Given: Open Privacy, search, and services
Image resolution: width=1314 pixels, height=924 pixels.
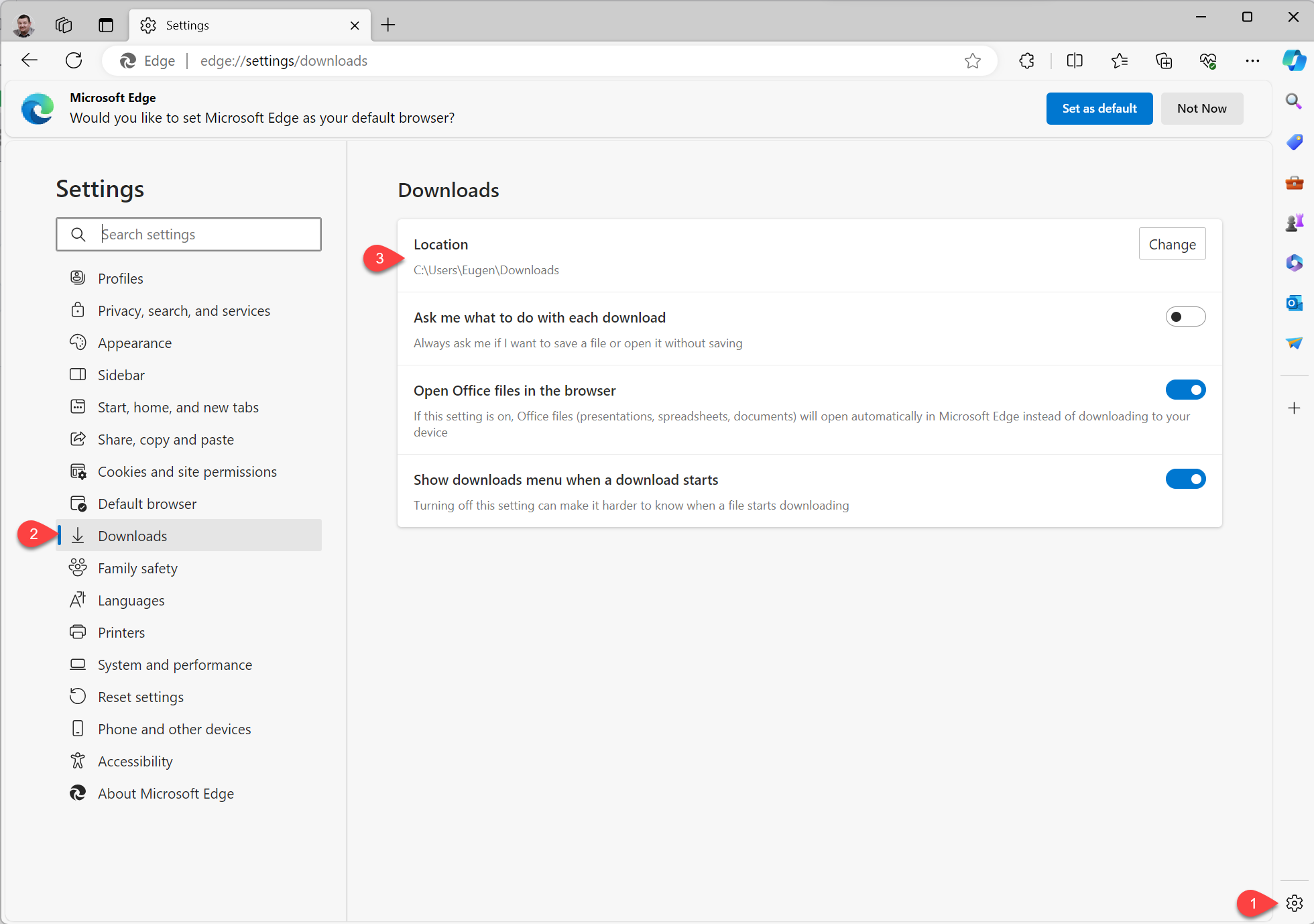Looking at the screenshot, I should pyautogui.click(x=188, y=310).
